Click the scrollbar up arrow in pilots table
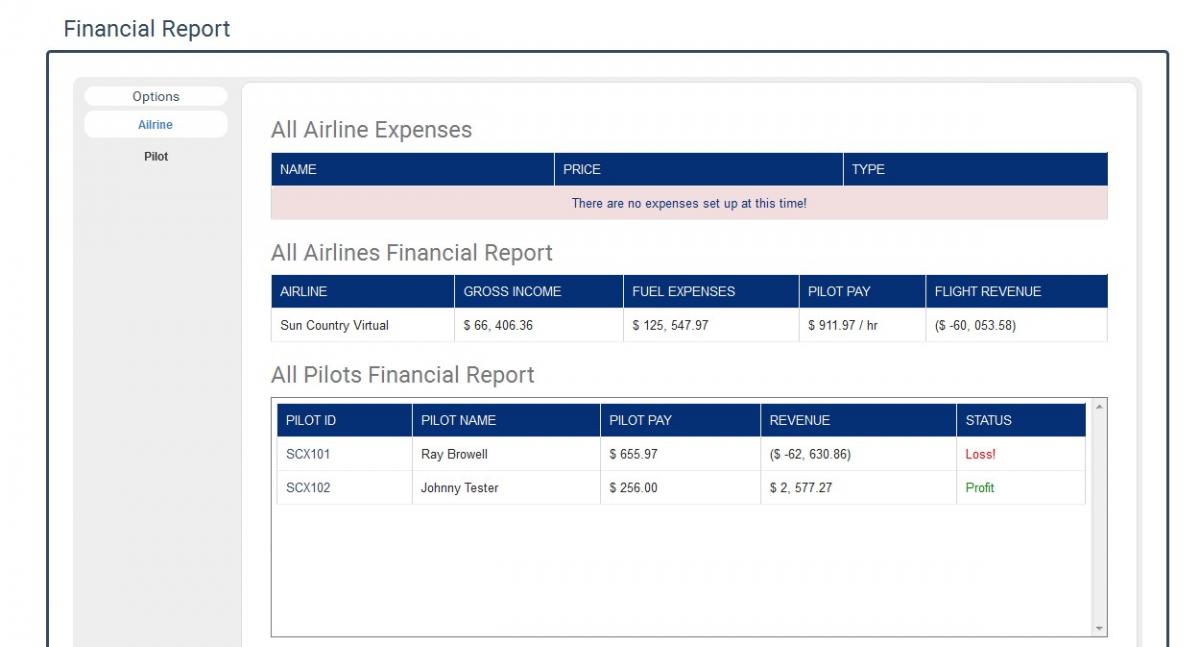The height and width of the screenshot is (647, 1200). tap(1100, 406)
